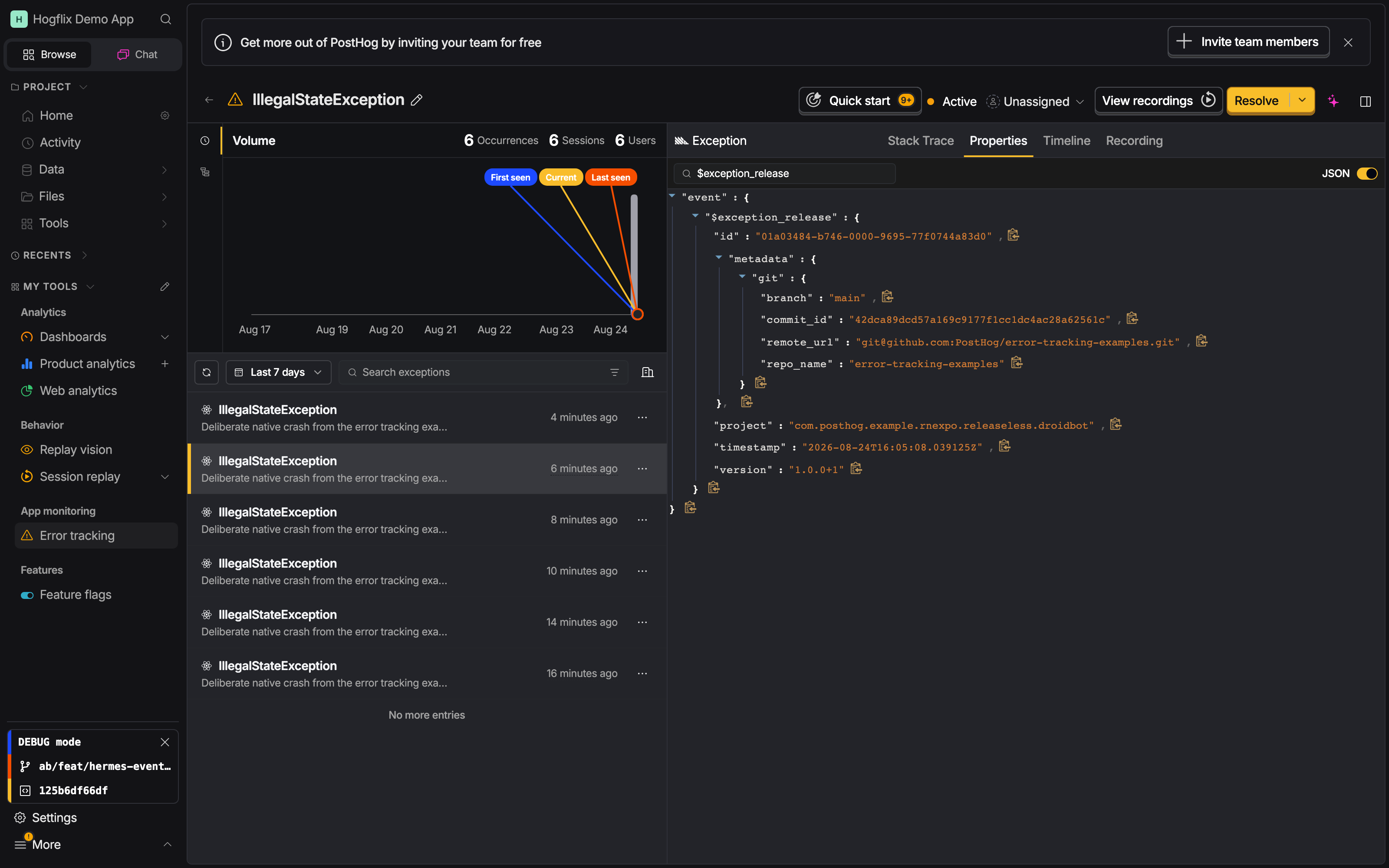This screenshot has width=1389, height=868.
Task: Switch to the Stack Trace tab
Action: click(x=921, y=141)
